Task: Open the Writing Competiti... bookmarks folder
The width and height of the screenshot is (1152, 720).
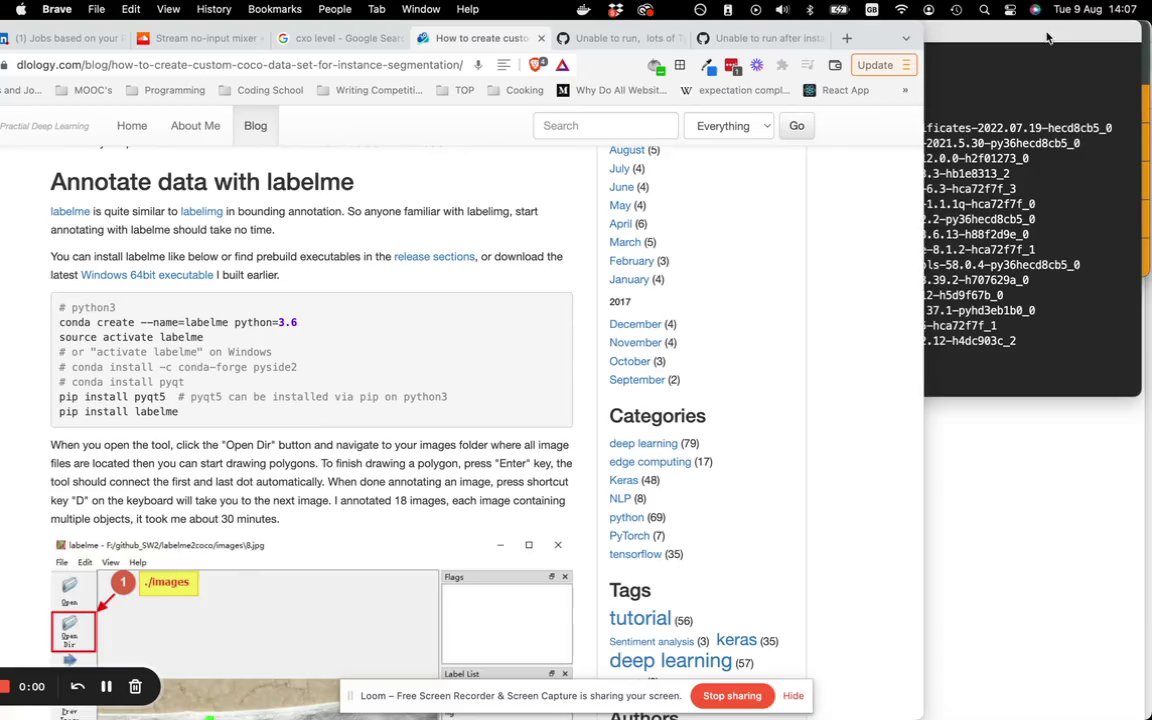Action: 370,90
